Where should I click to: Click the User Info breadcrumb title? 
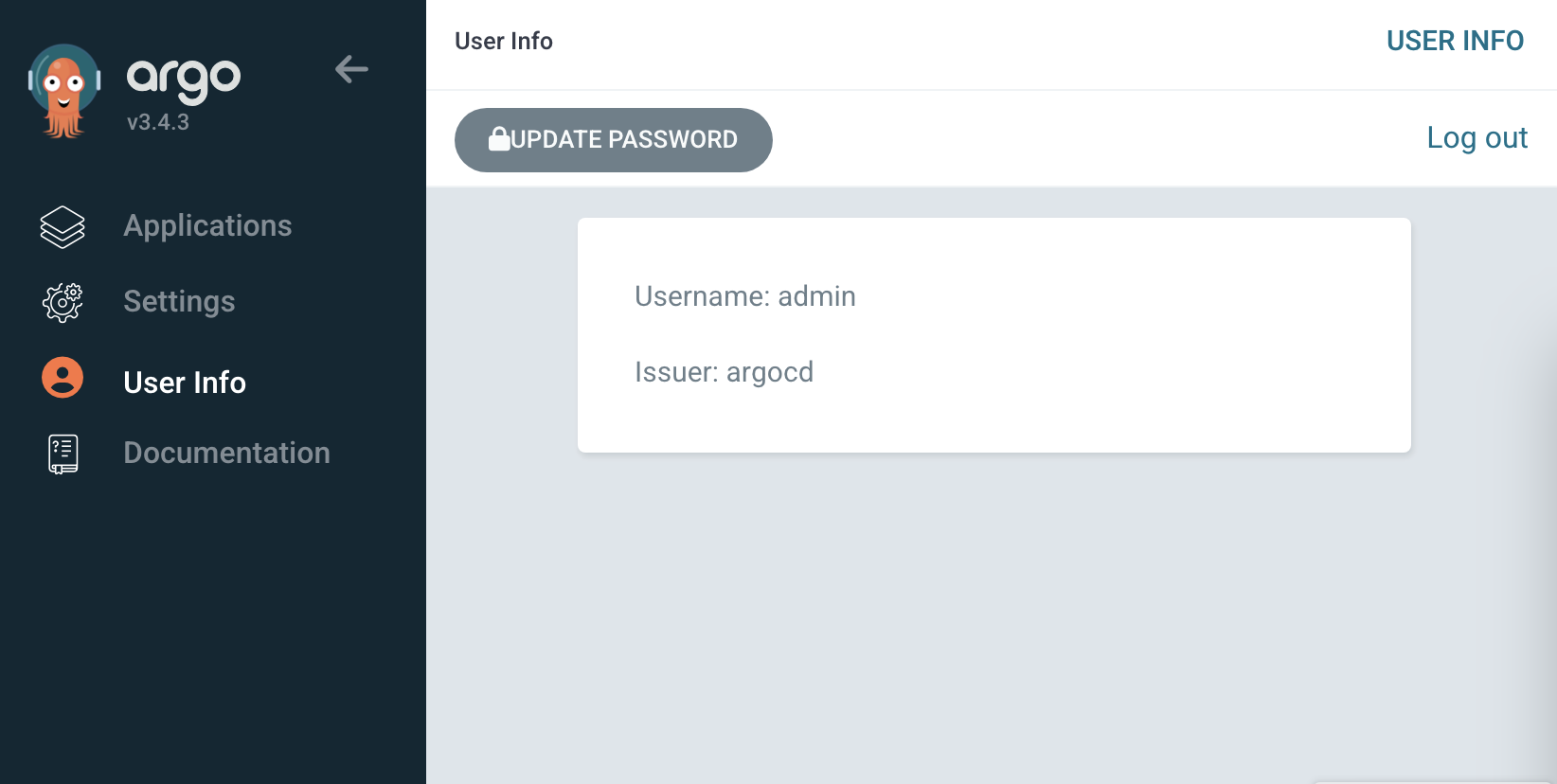click(504, 41)
